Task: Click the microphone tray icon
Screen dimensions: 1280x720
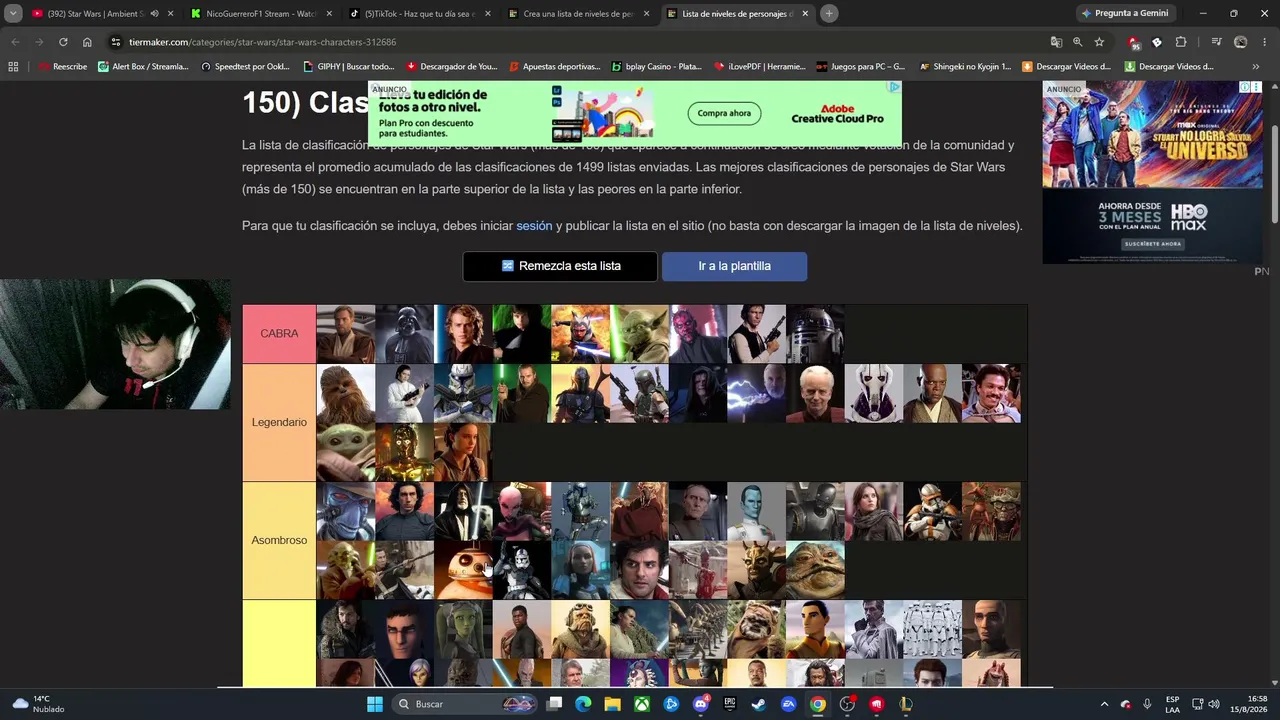Action: point(1147,704)
